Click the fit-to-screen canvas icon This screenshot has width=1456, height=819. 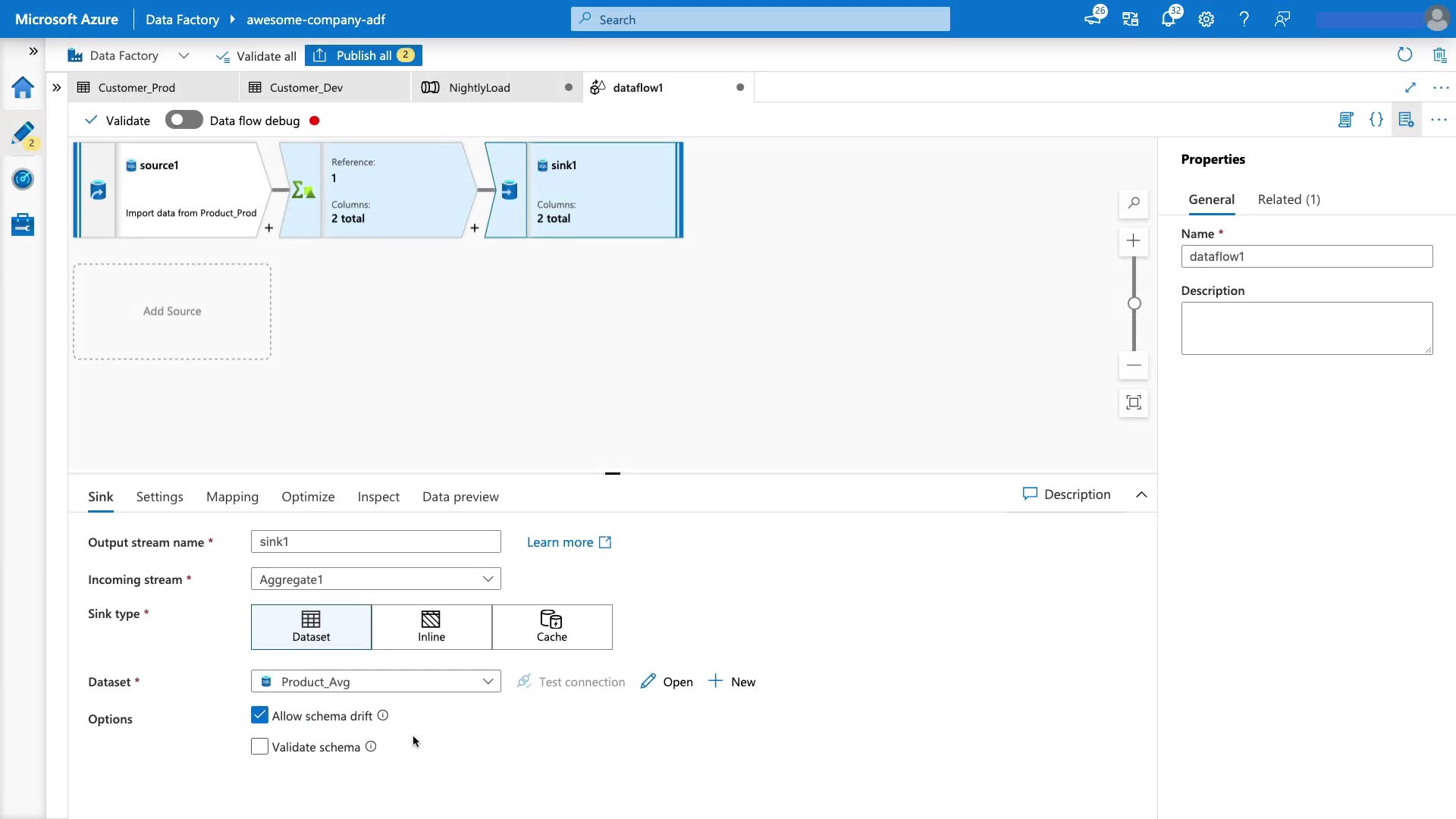coord(1134,403)
